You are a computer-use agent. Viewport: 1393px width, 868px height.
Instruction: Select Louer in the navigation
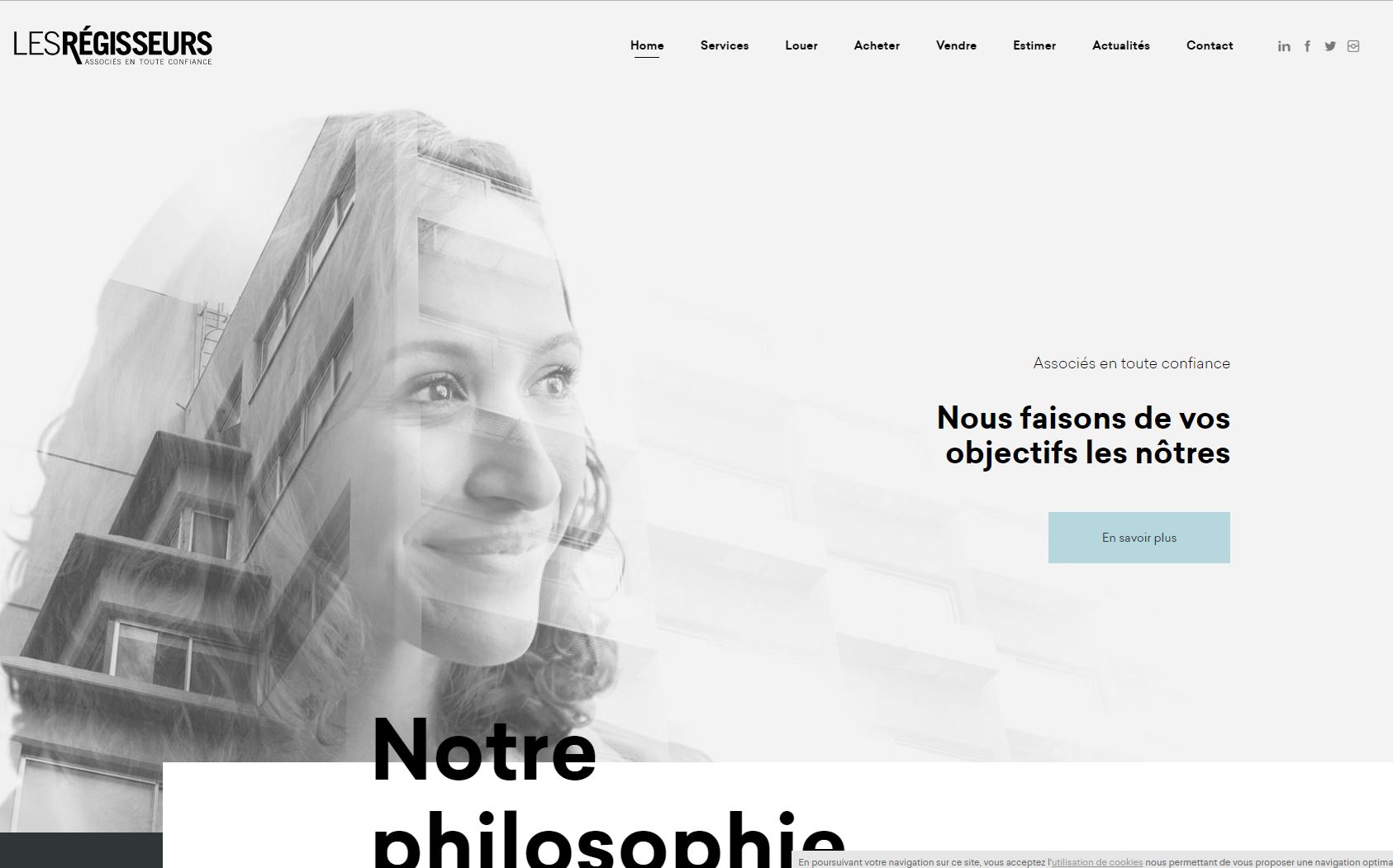click(801, 45)
